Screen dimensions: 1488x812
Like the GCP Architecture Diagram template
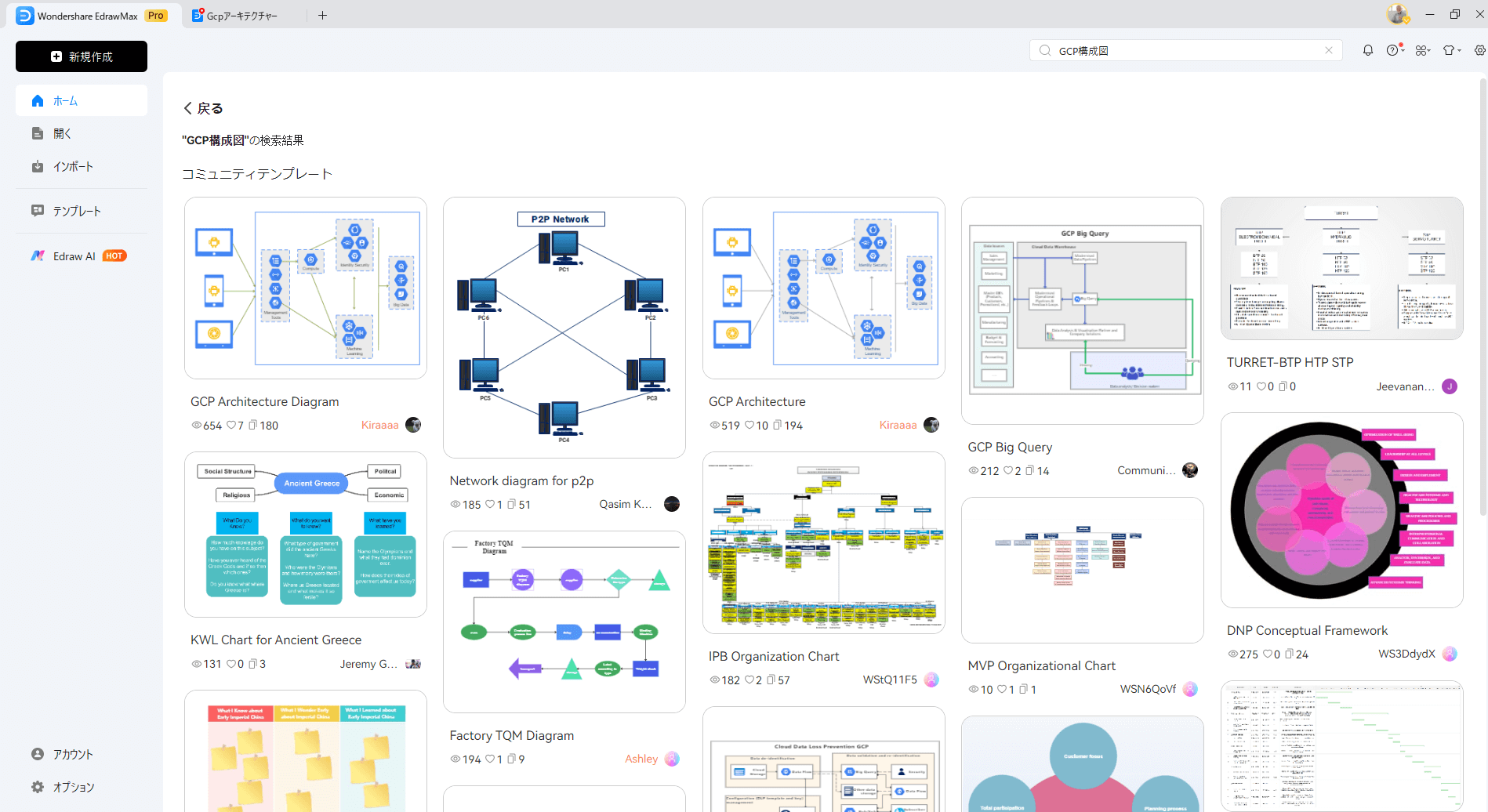coord(230,425)
